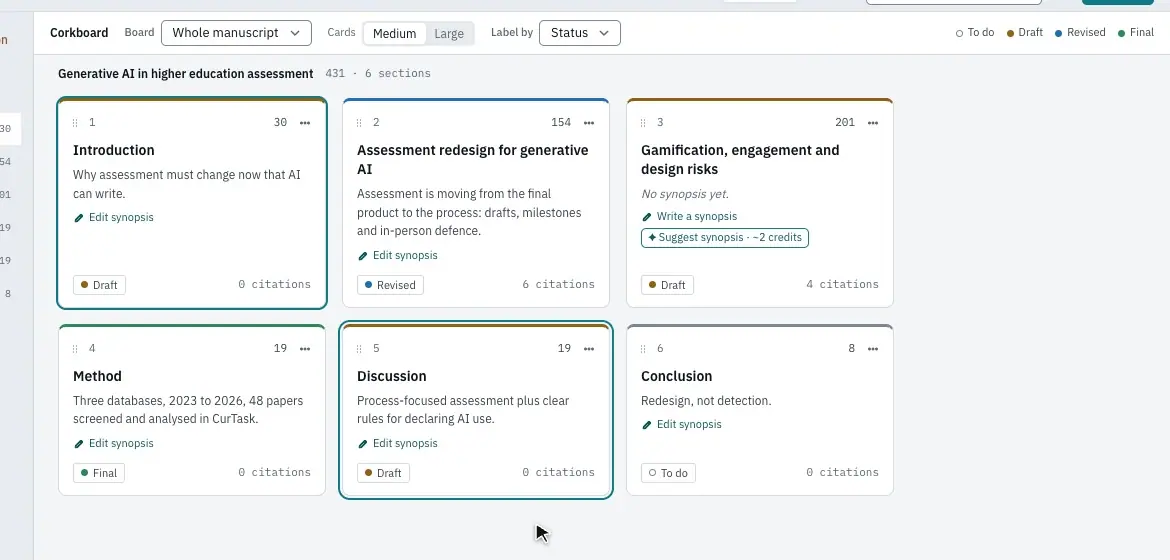Open the more options menu on Assessment redesign card
This screenshot has width=1170, height=560.
coord(589,122)
